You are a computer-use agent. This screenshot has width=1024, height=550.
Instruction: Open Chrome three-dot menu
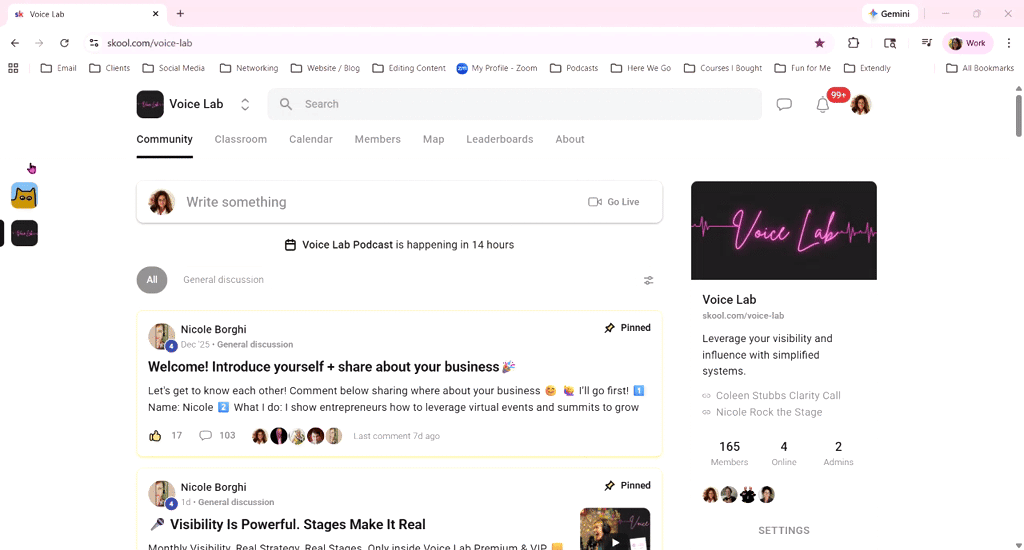[x=1009, y=43]
